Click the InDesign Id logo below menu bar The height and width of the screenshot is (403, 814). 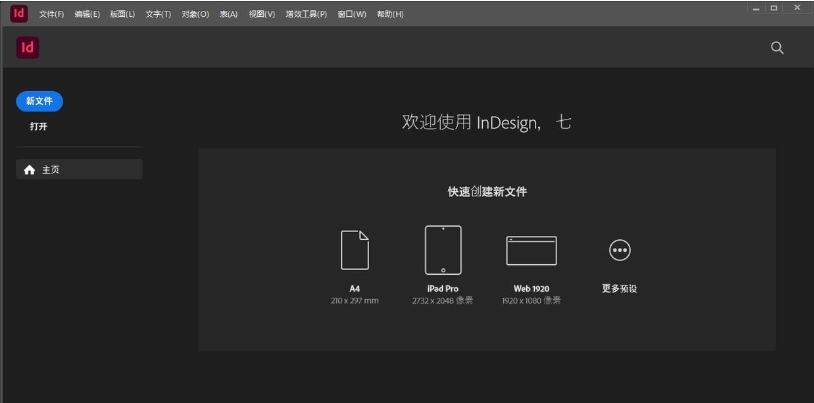pyautogui.click(x=28, y=47)
